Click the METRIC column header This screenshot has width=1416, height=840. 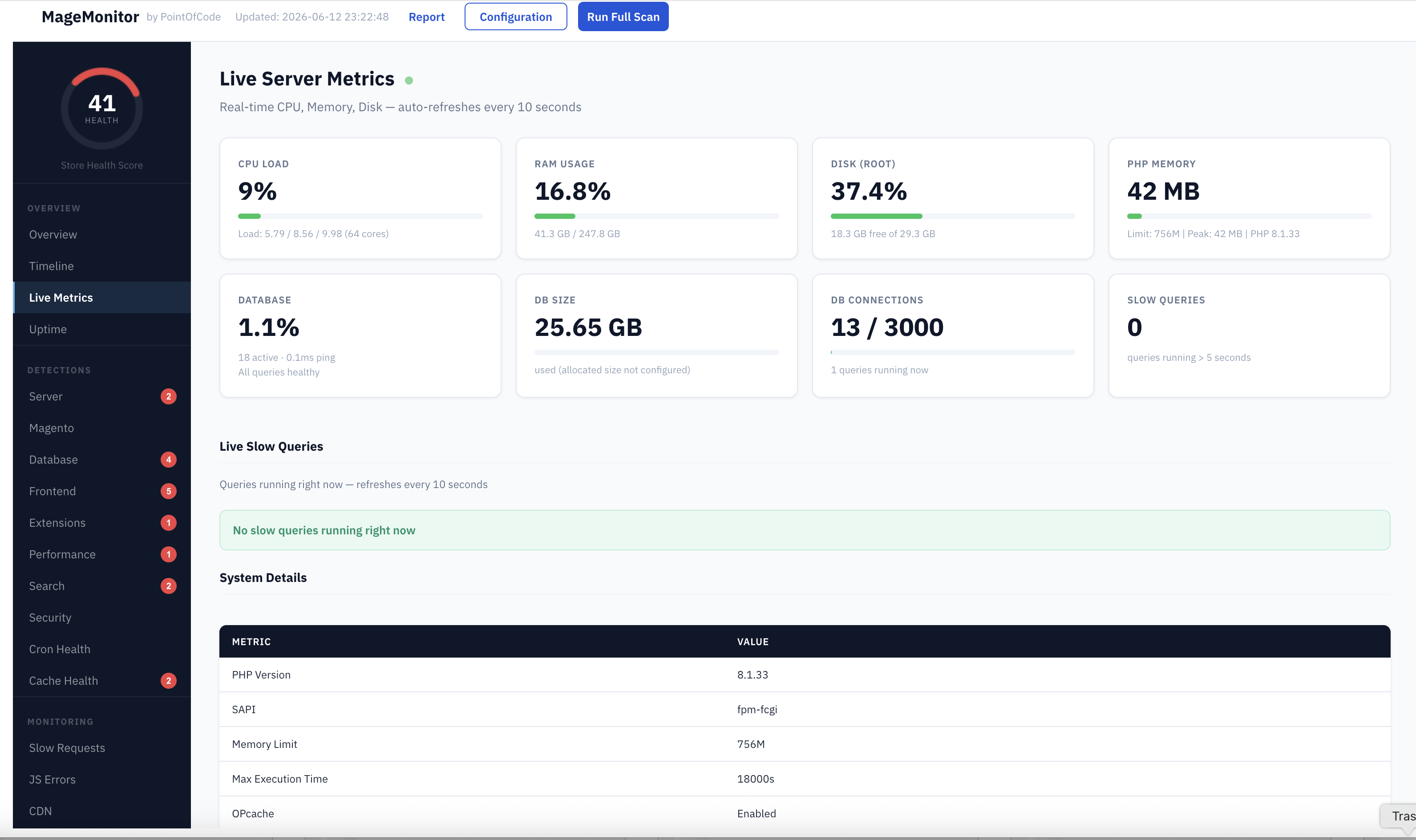(x=251, y=642)
